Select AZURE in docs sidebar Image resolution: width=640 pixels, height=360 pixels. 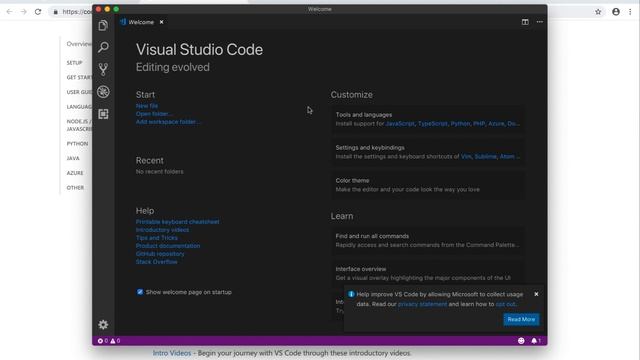(x=75, y=173)
